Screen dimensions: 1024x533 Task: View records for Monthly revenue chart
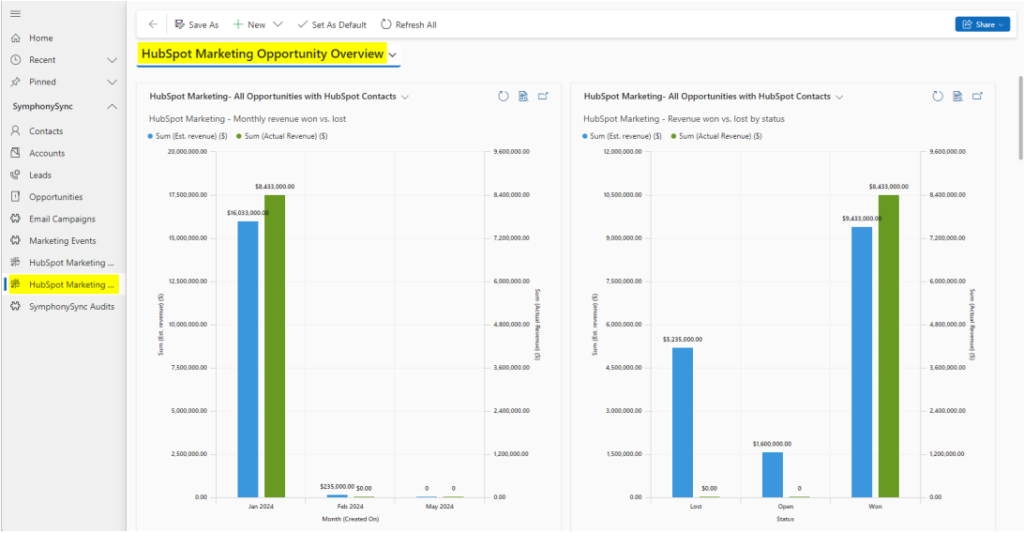pos(523,97)
